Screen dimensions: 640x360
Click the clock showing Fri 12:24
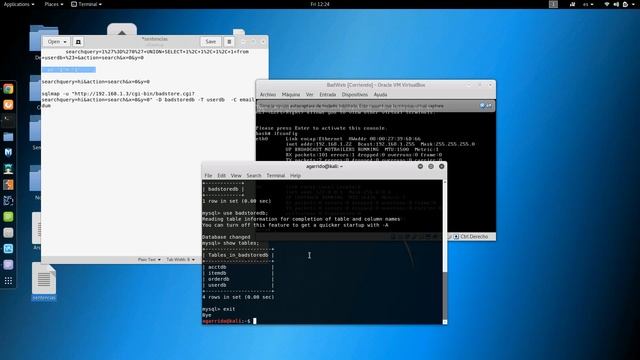[320, 4]
